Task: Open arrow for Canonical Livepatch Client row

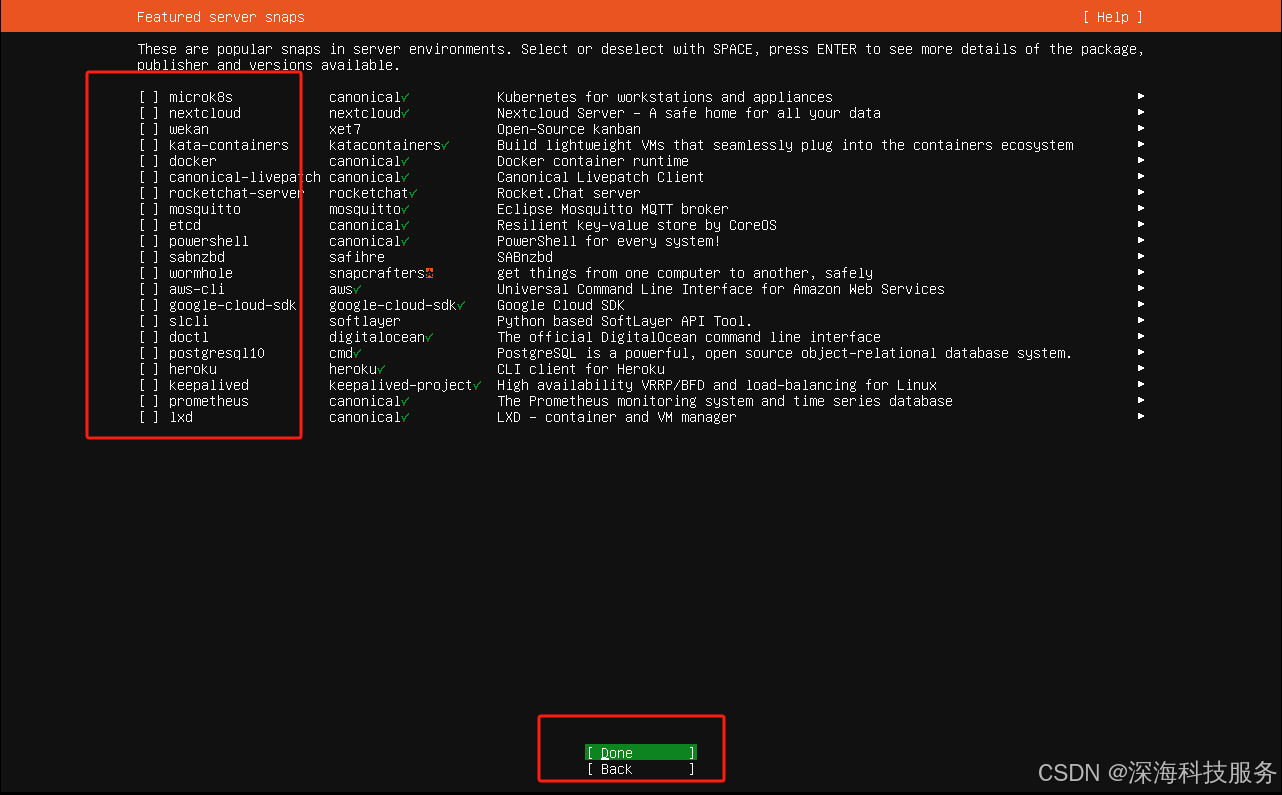Action: [x=1141, y=177]
